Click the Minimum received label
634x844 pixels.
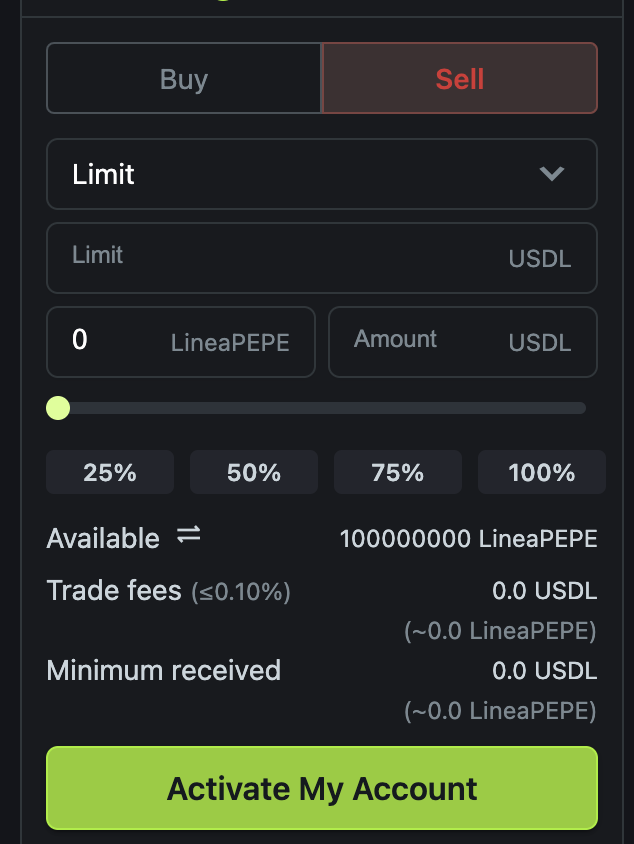(163, 670)
